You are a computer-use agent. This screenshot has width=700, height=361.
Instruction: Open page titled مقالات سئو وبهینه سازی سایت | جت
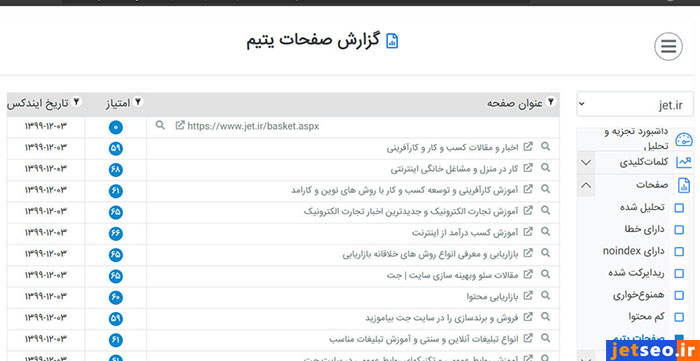pos(453,275)
